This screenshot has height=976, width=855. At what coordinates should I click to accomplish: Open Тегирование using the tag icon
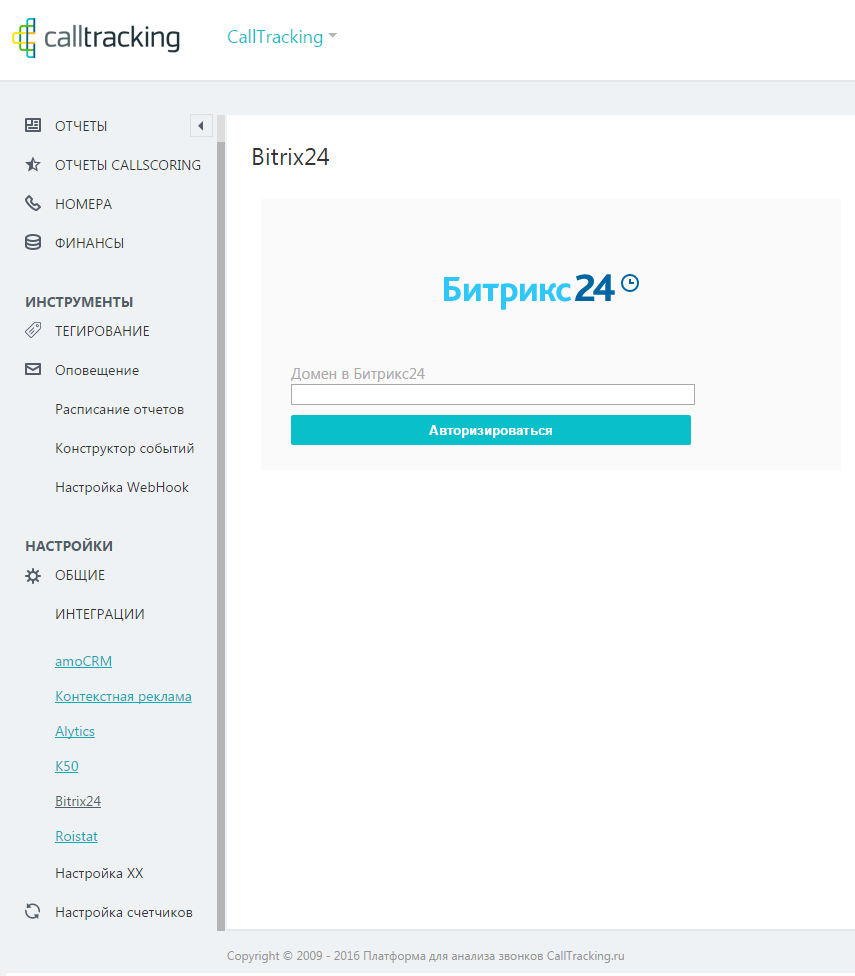pos(31,330)
